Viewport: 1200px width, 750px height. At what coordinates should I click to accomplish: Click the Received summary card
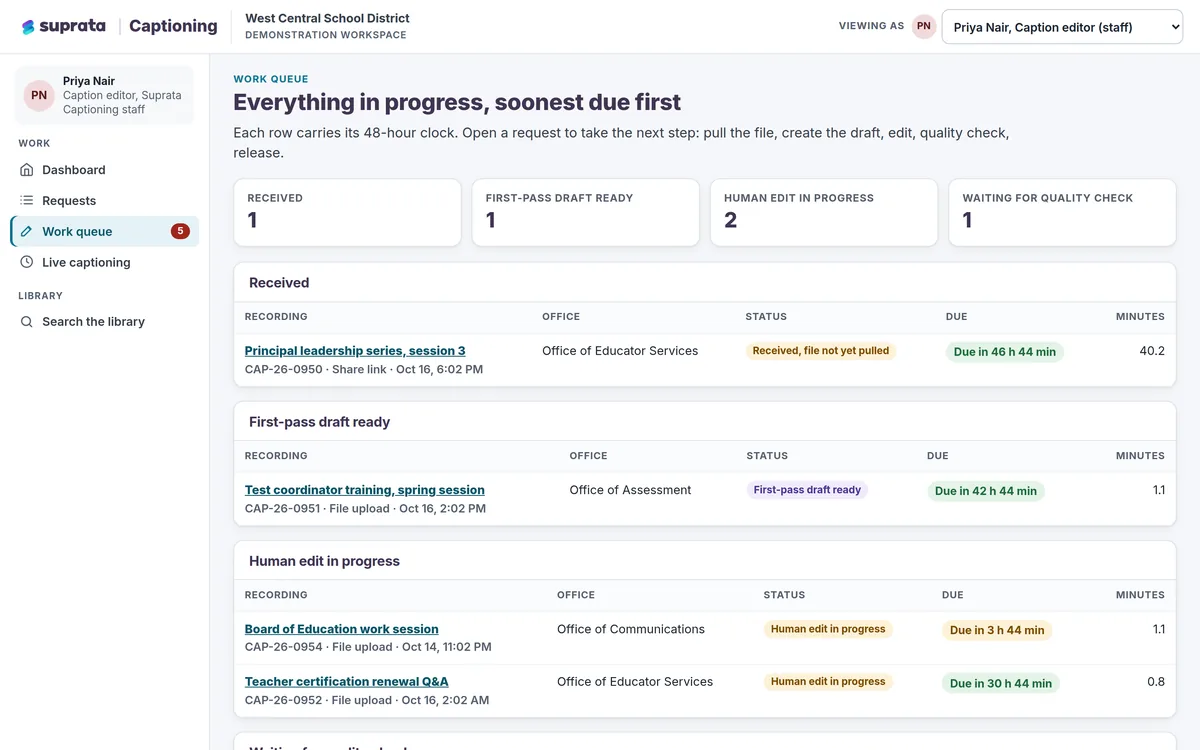[x=347, y=212]
